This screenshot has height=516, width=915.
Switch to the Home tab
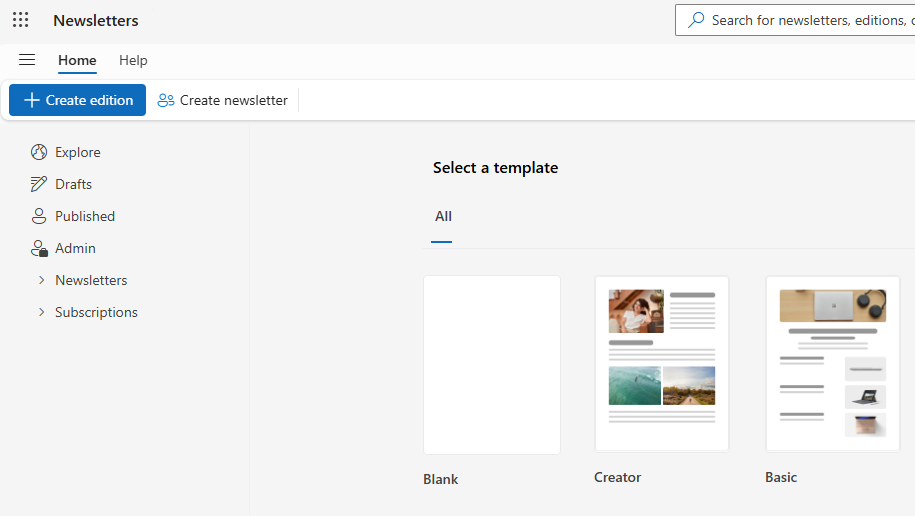(x=77, y=60)
